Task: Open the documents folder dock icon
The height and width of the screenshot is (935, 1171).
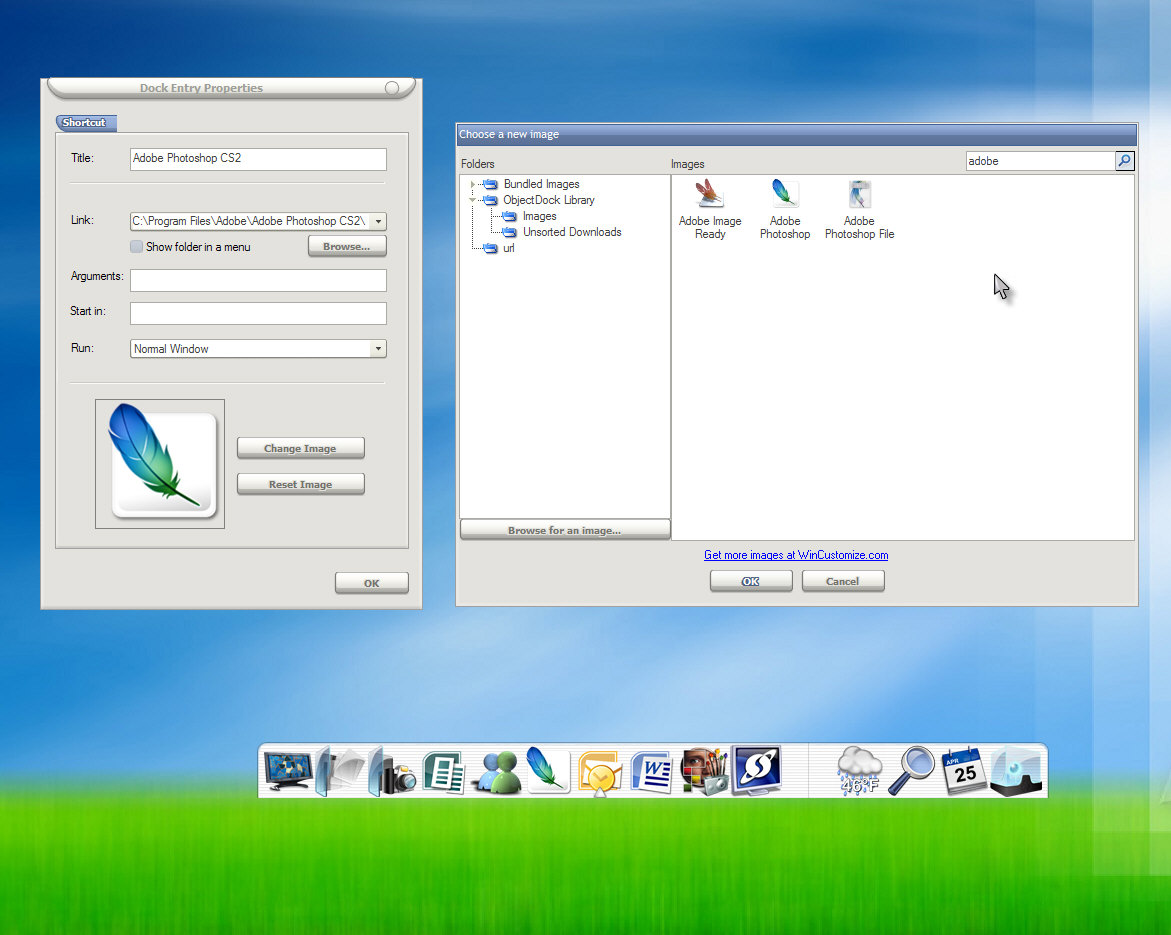Action: [x=341, y=771]
